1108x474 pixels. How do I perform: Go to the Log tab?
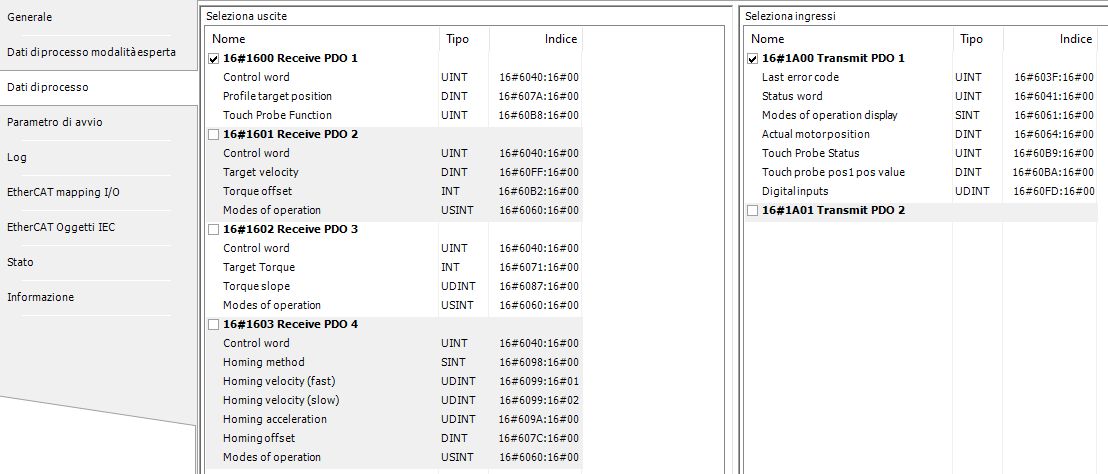[16, 157]
